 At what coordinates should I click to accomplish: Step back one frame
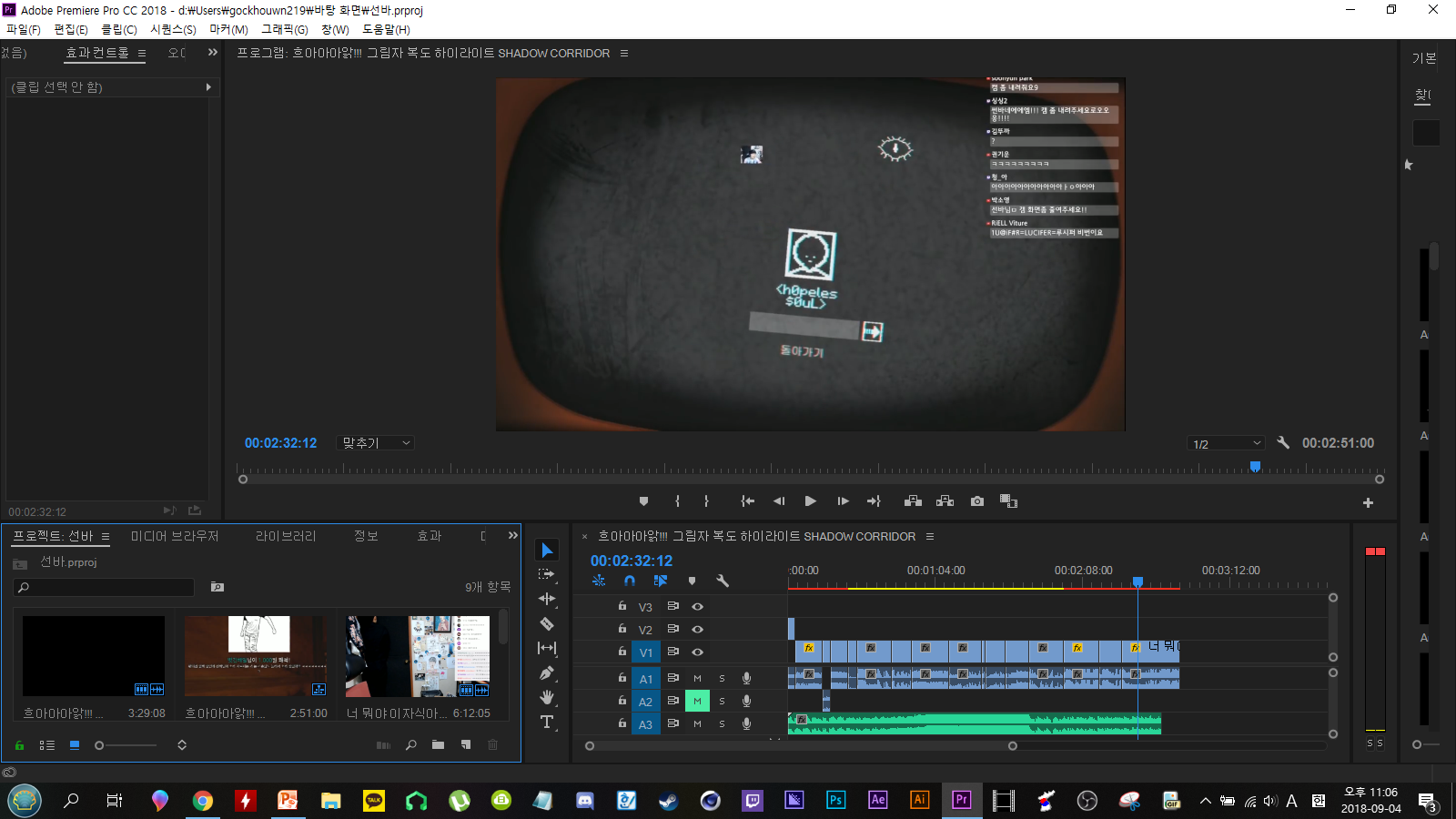[x=779, y=501]
